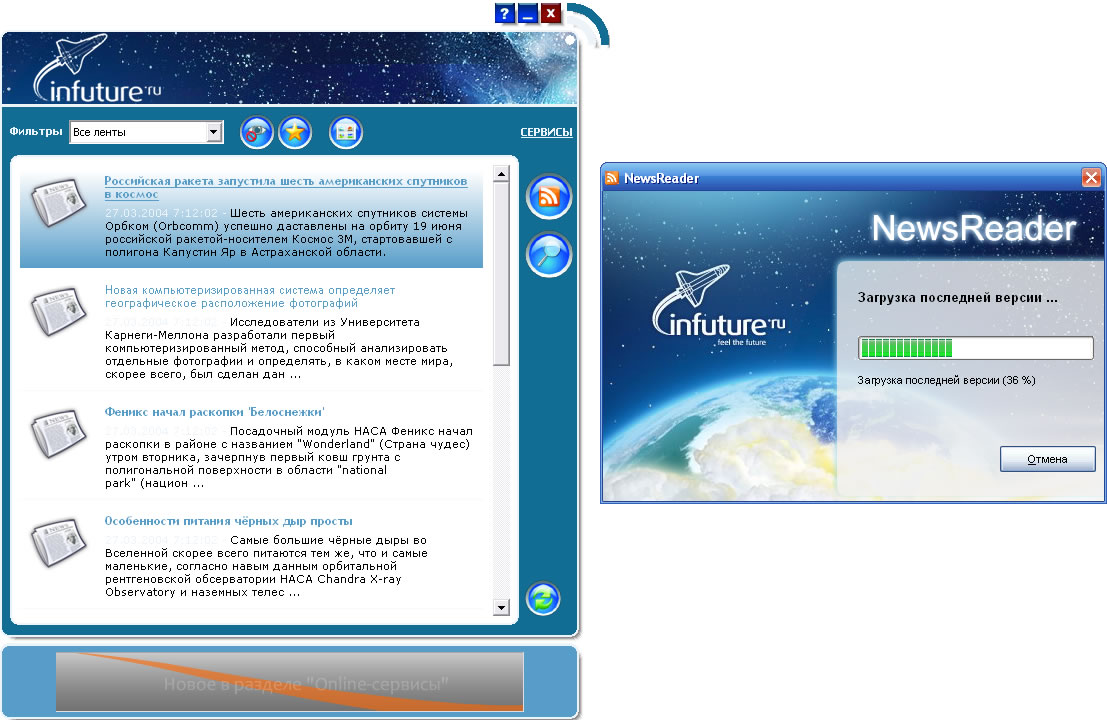1107x720 pixels.
Task: Close the NewsReader dialog window
Action: (x=1091, y=178)
